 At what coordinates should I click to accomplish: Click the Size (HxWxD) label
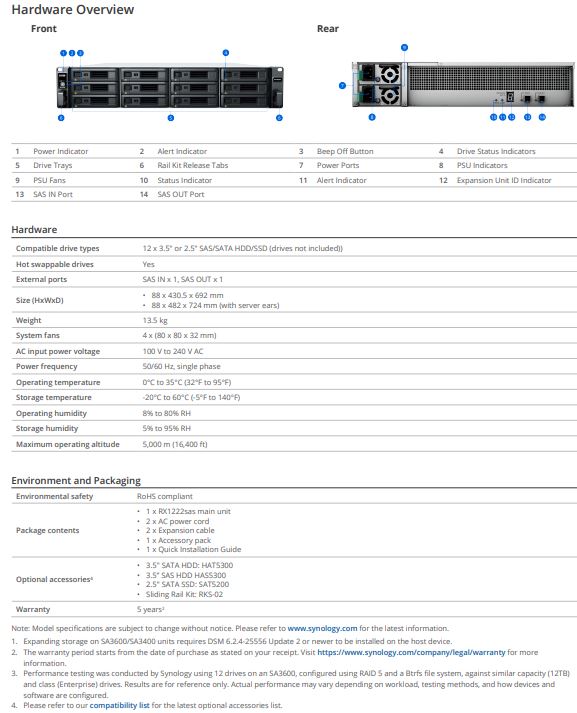pos(40,300)
